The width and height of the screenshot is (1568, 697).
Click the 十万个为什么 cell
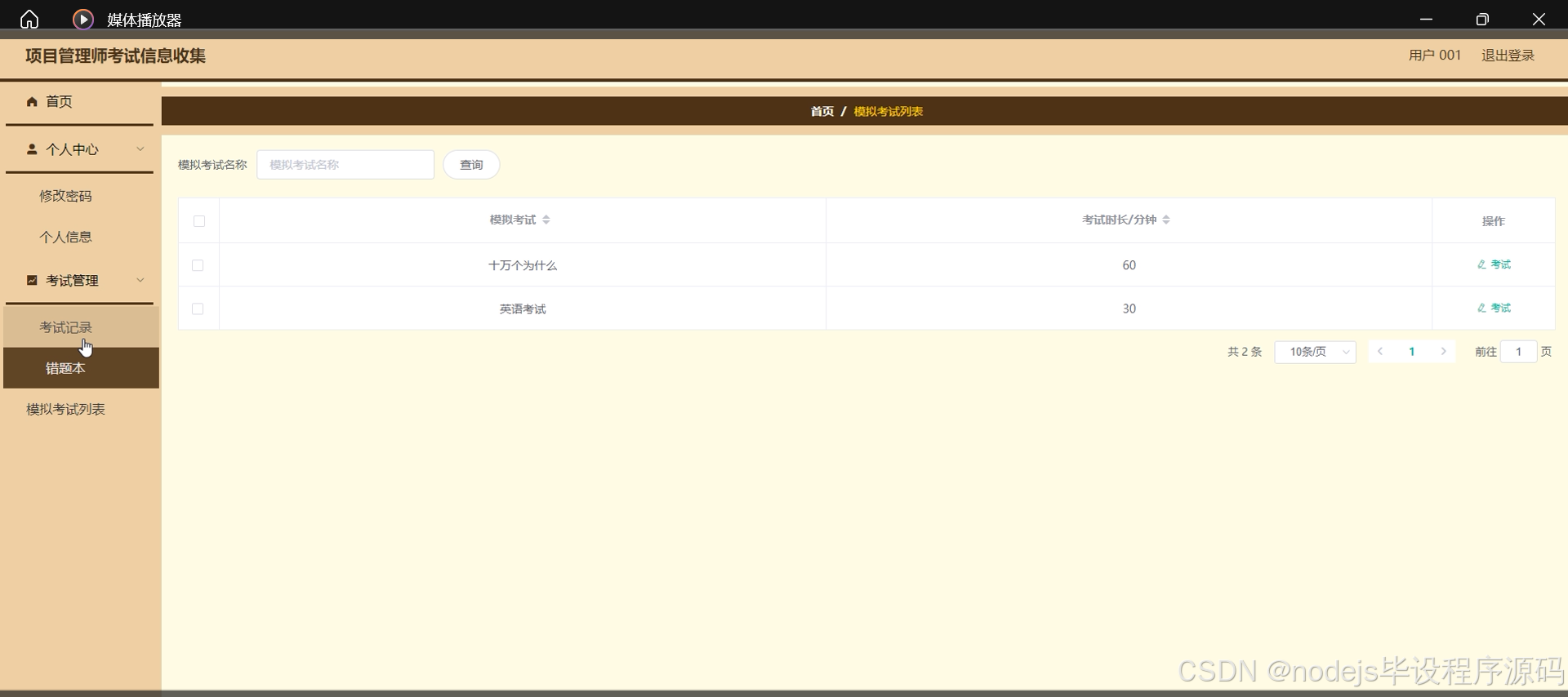523,265
